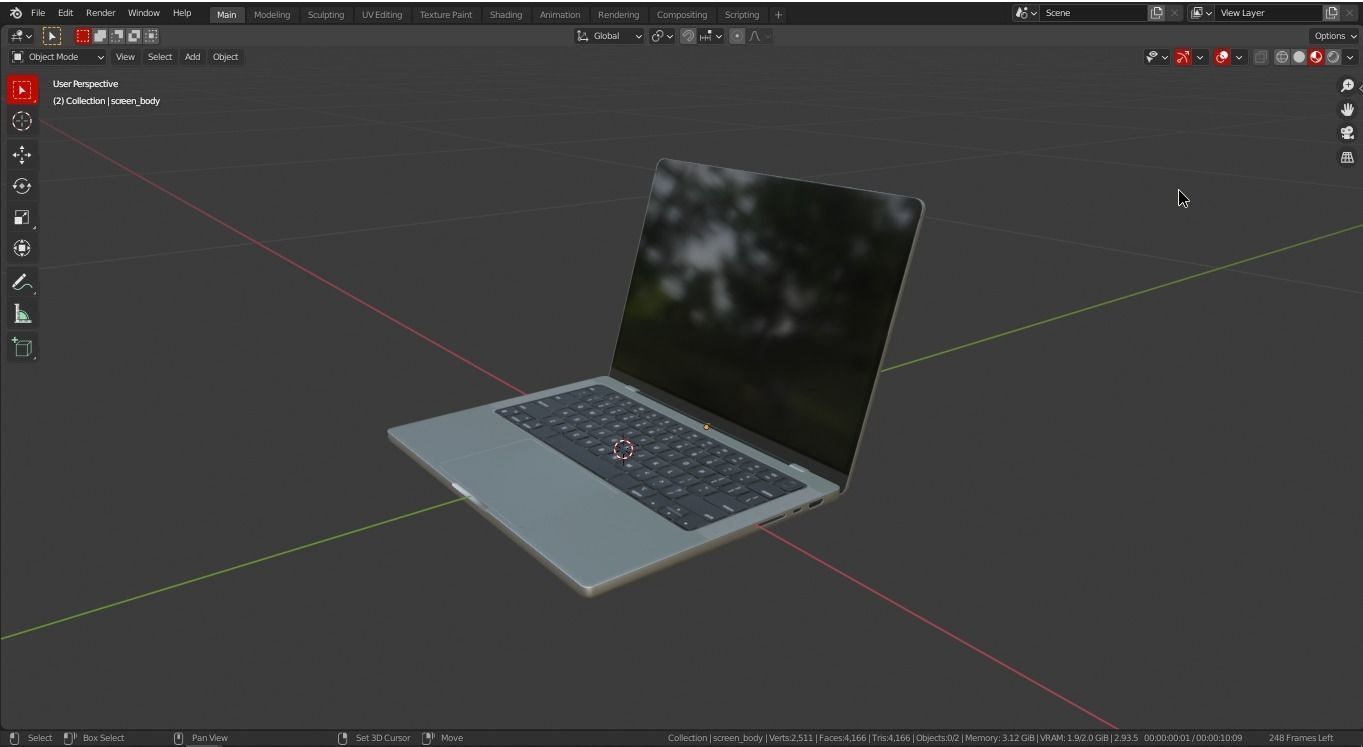Choose the Move tool
This screenshot has width=1363, height=747.
(22, 155)
